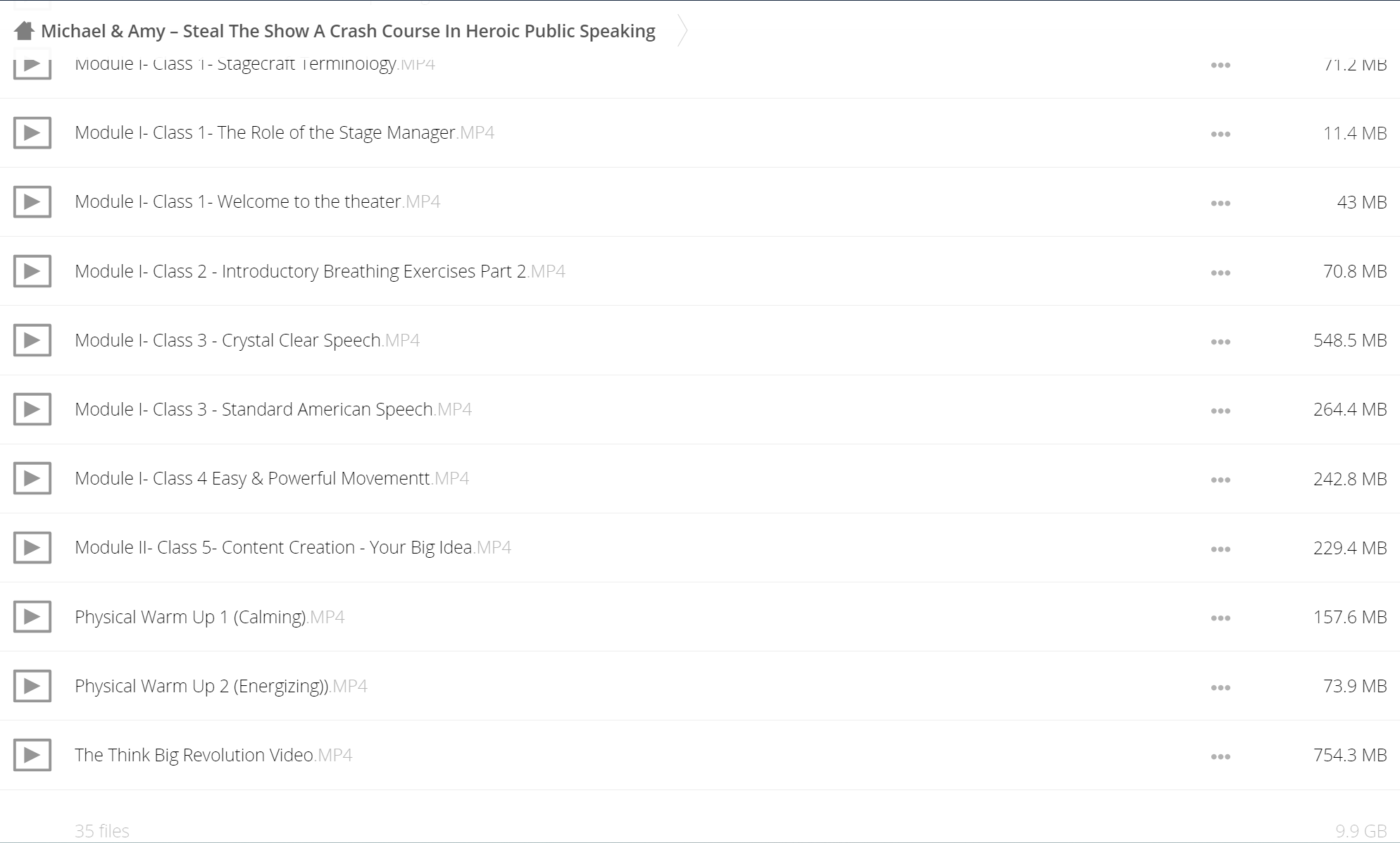
Task: Open more options for Physical Warm Up 2 (Energizing)
Action: 1220,687
